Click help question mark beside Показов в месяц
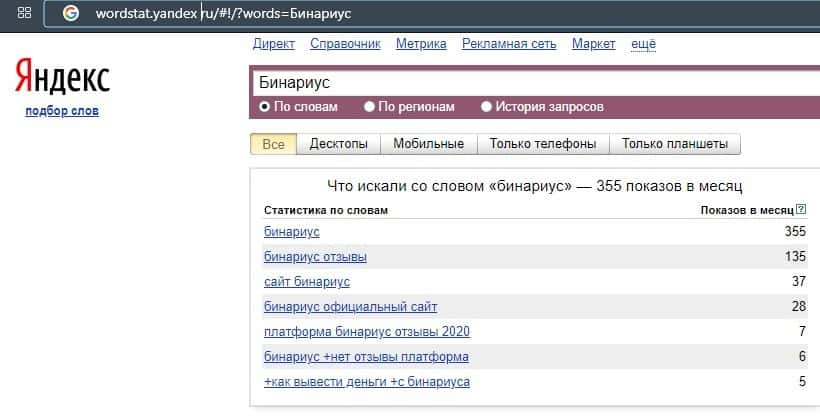 [802, 210]
